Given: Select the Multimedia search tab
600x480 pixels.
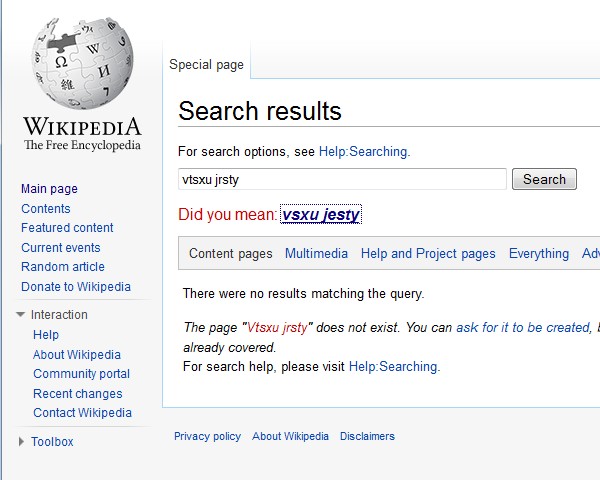Looking at the screenshot, I should (x=316, y=253).
